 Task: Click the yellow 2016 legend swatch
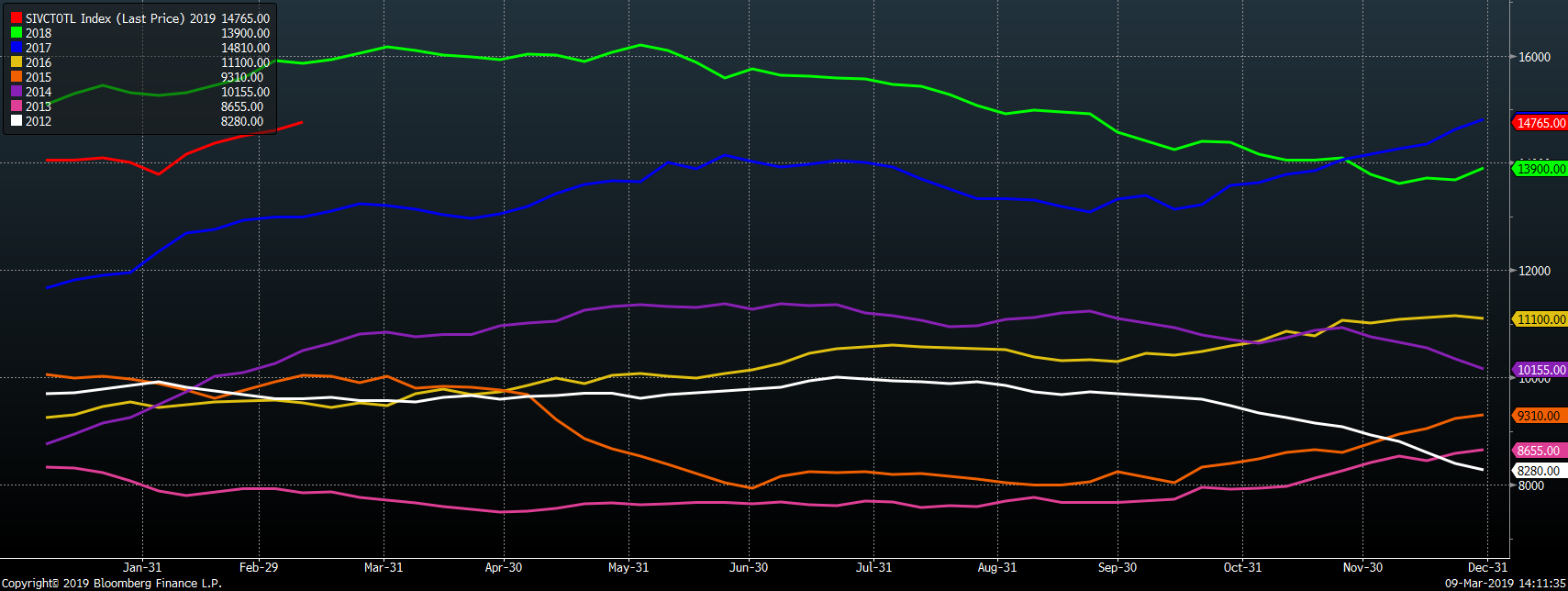tap(16, 62)
